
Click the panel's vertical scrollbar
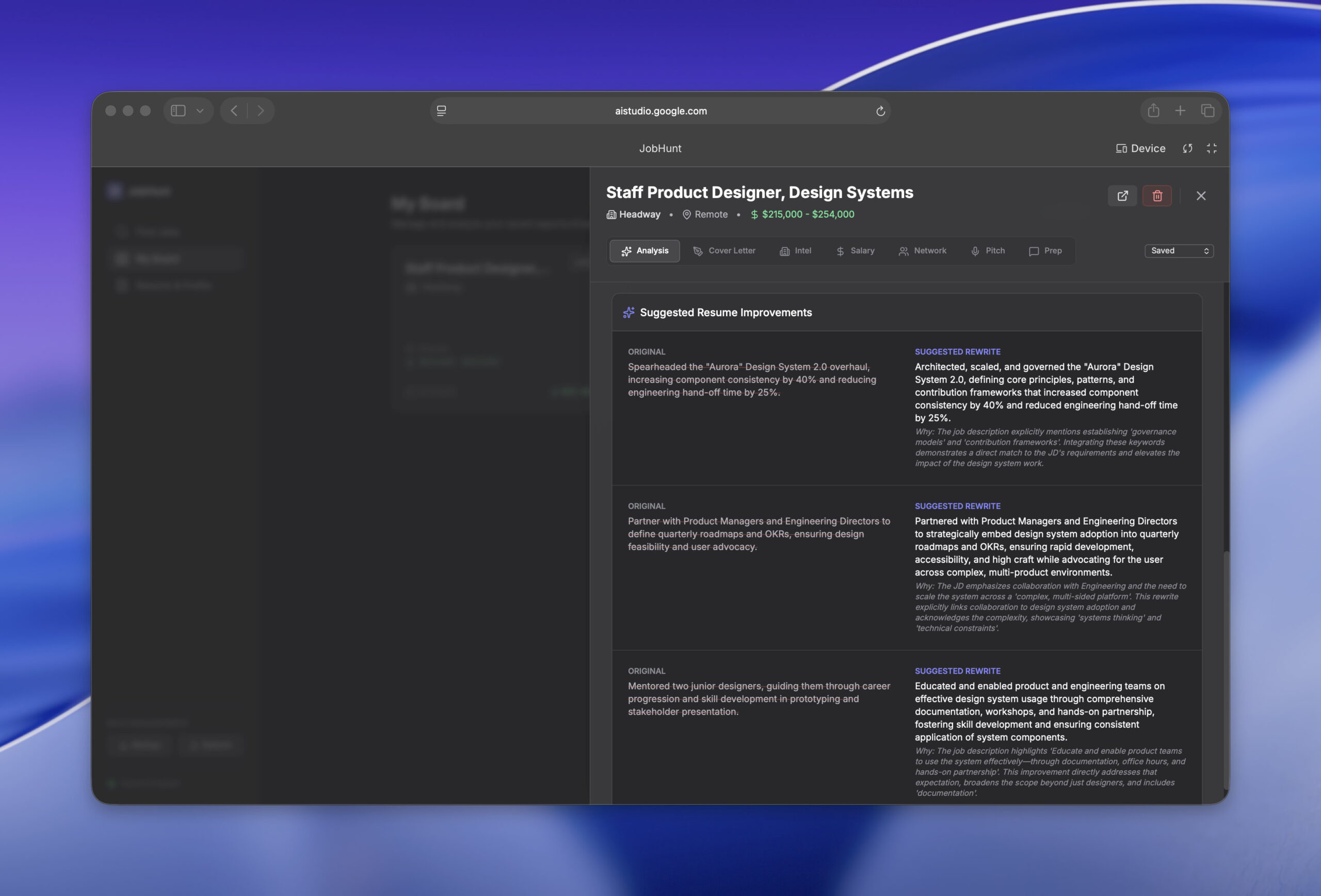[x=1226, y=671]
